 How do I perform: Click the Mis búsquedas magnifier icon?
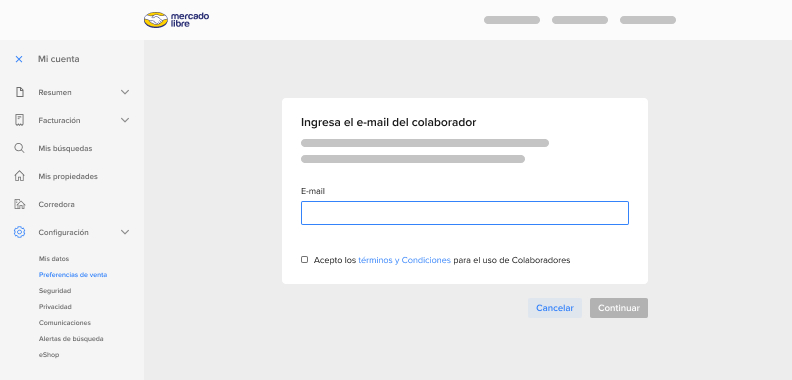click(x=19, y=148)
